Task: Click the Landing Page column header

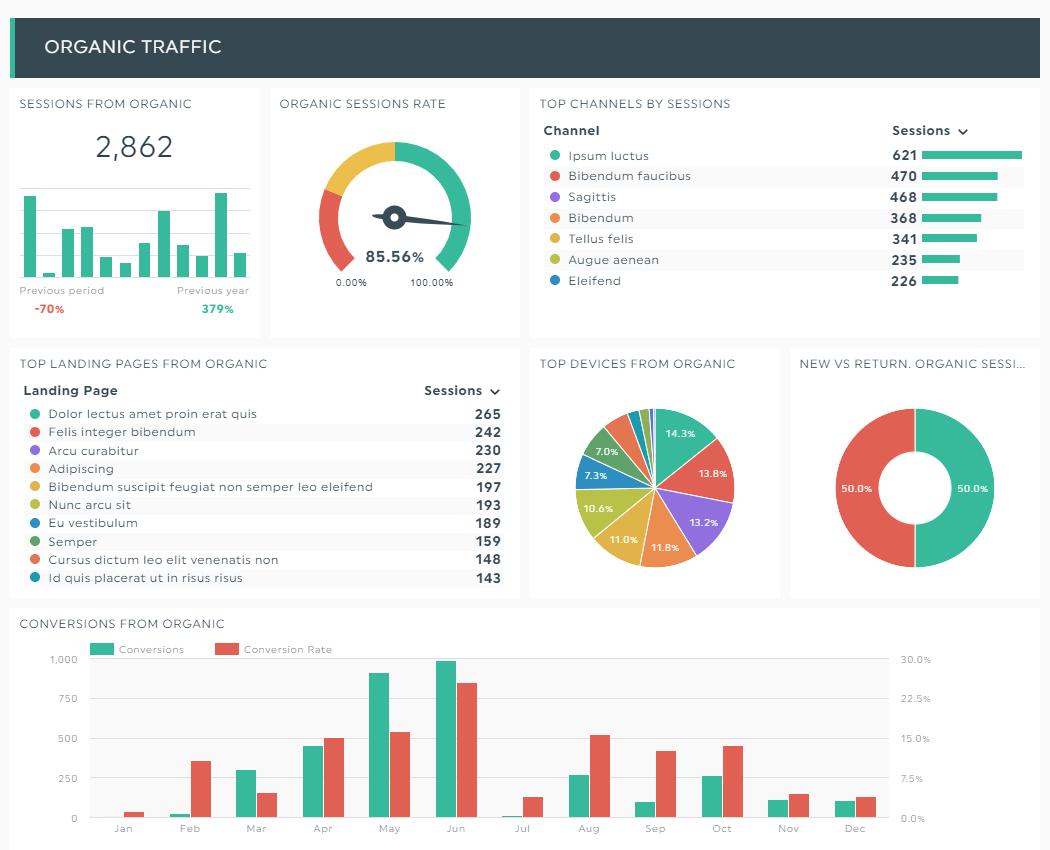Action: coord(70,391)
